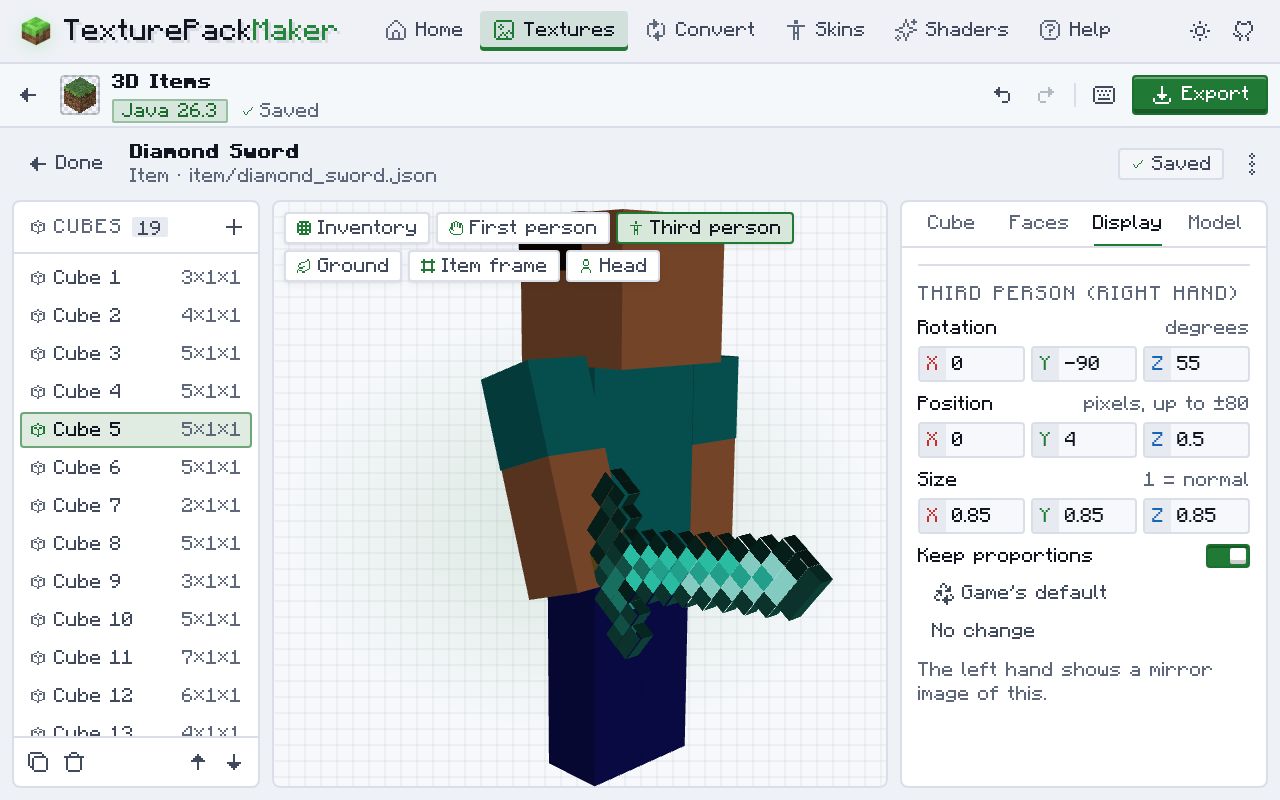Click the TexturePackMaker logo

click(179, 30)
